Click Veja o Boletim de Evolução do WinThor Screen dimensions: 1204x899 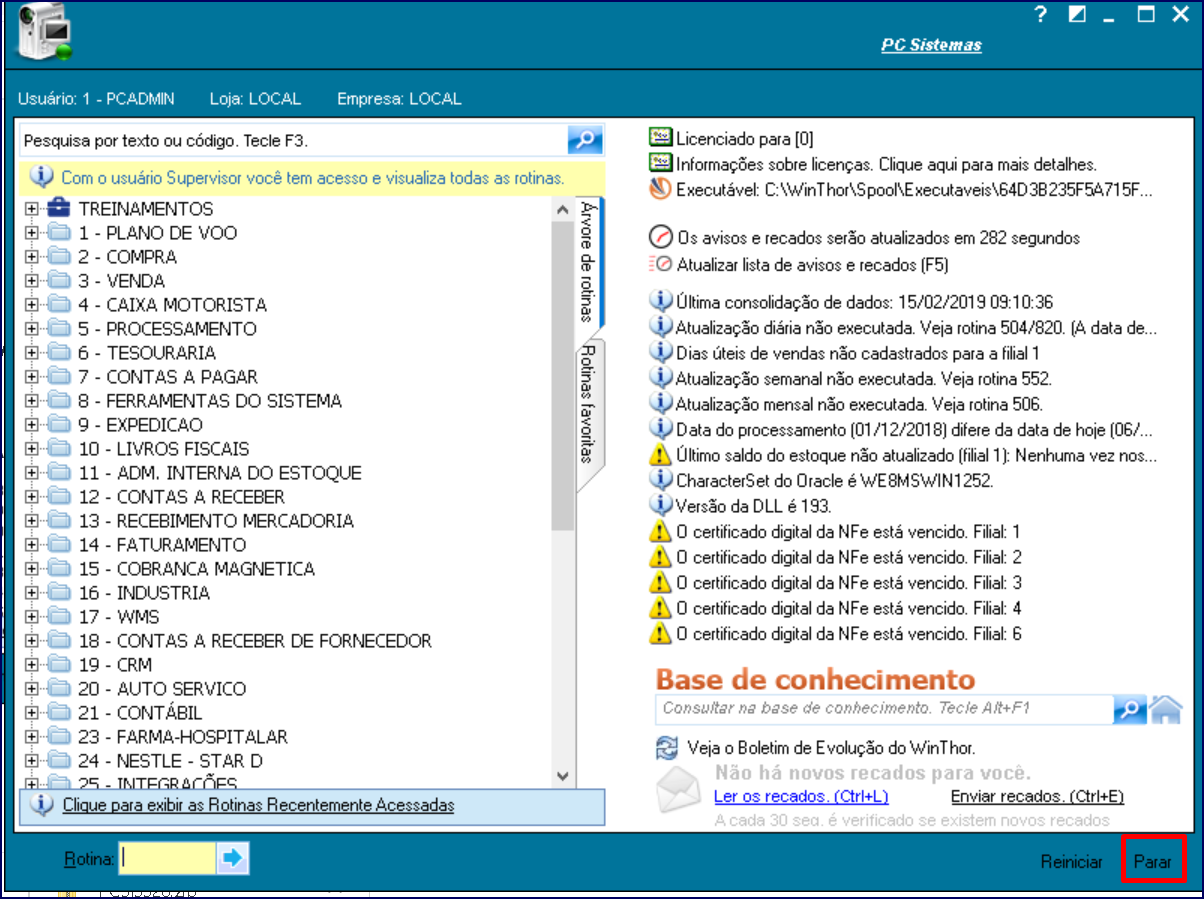point(831,747)
